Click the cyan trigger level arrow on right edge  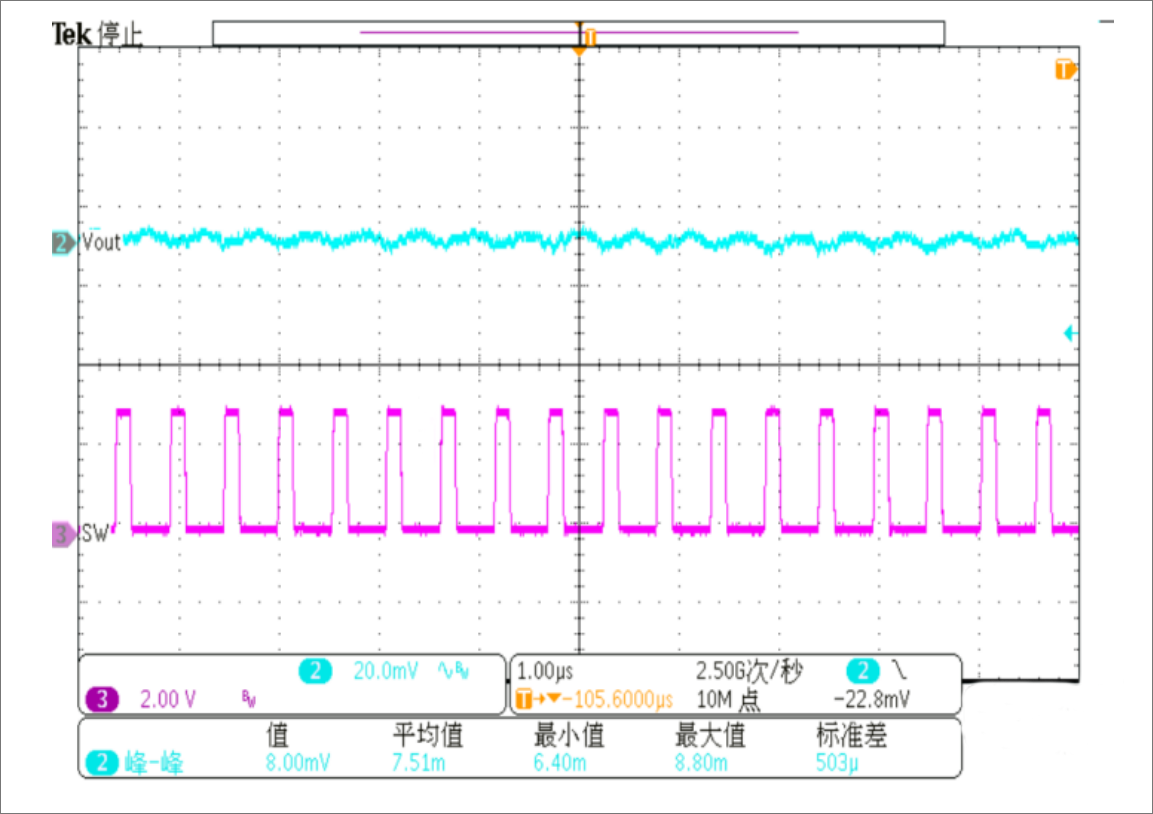point(1070,333)
